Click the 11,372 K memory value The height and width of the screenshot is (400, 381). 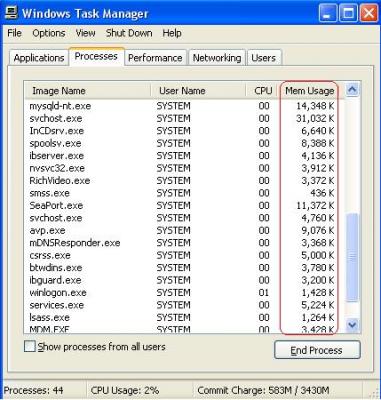coord(315,205)
